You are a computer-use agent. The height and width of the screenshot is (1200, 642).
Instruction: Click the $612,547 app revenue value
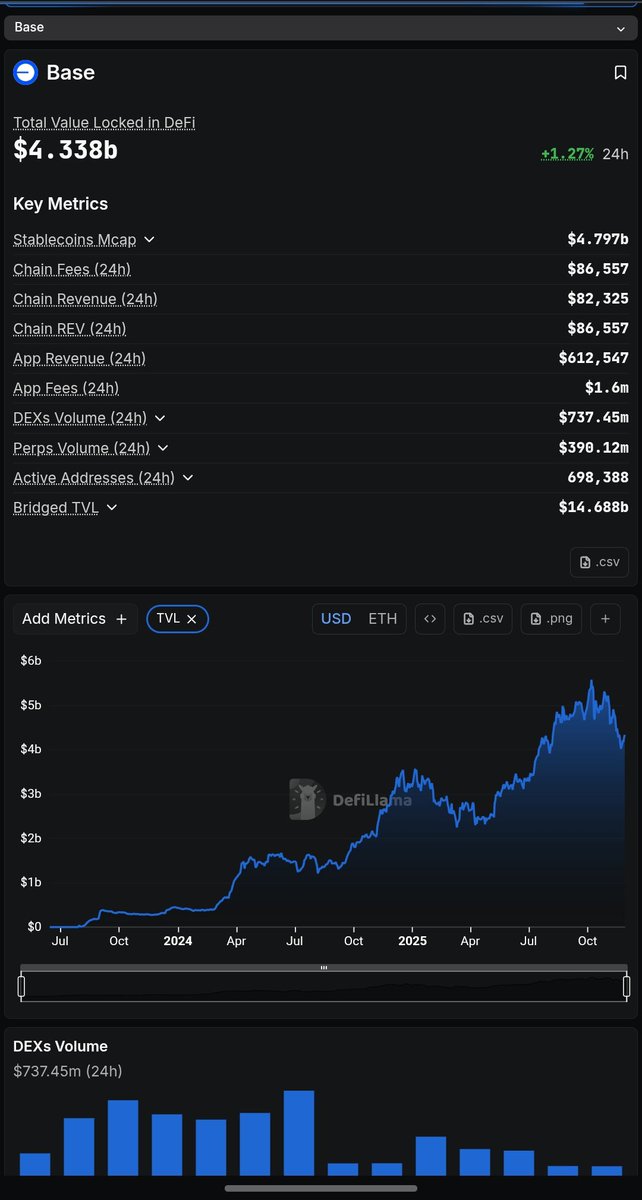pos(594,358)
